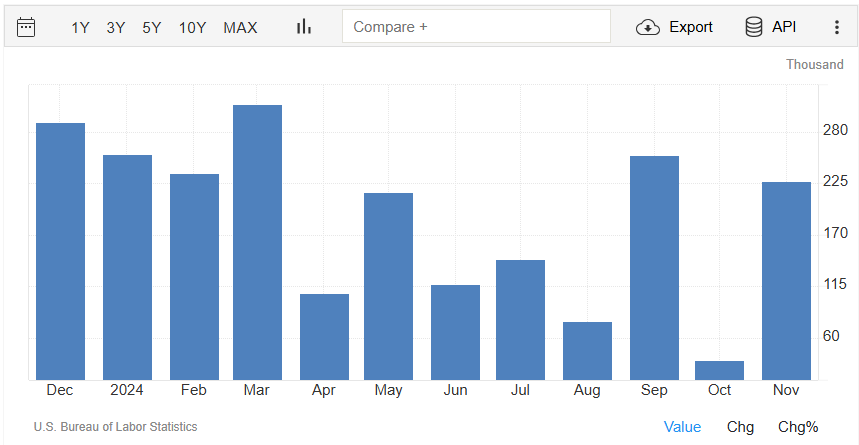
Task: Open the chart type bar icon
Action: (x=303, y=26)
